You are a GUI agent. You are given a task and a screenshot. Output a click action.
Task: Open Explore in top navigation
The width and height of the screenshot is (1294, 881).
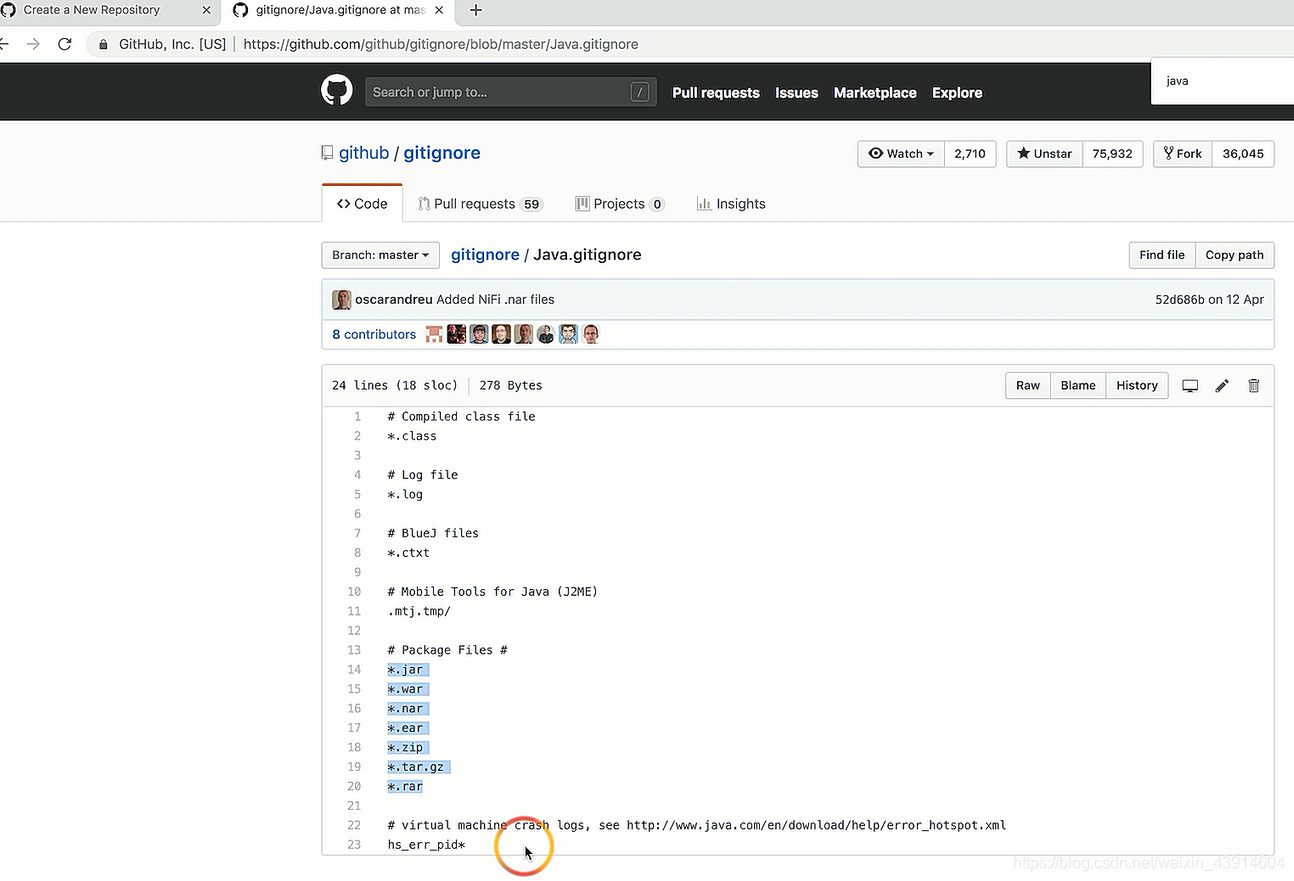click(x=957, y=93)
